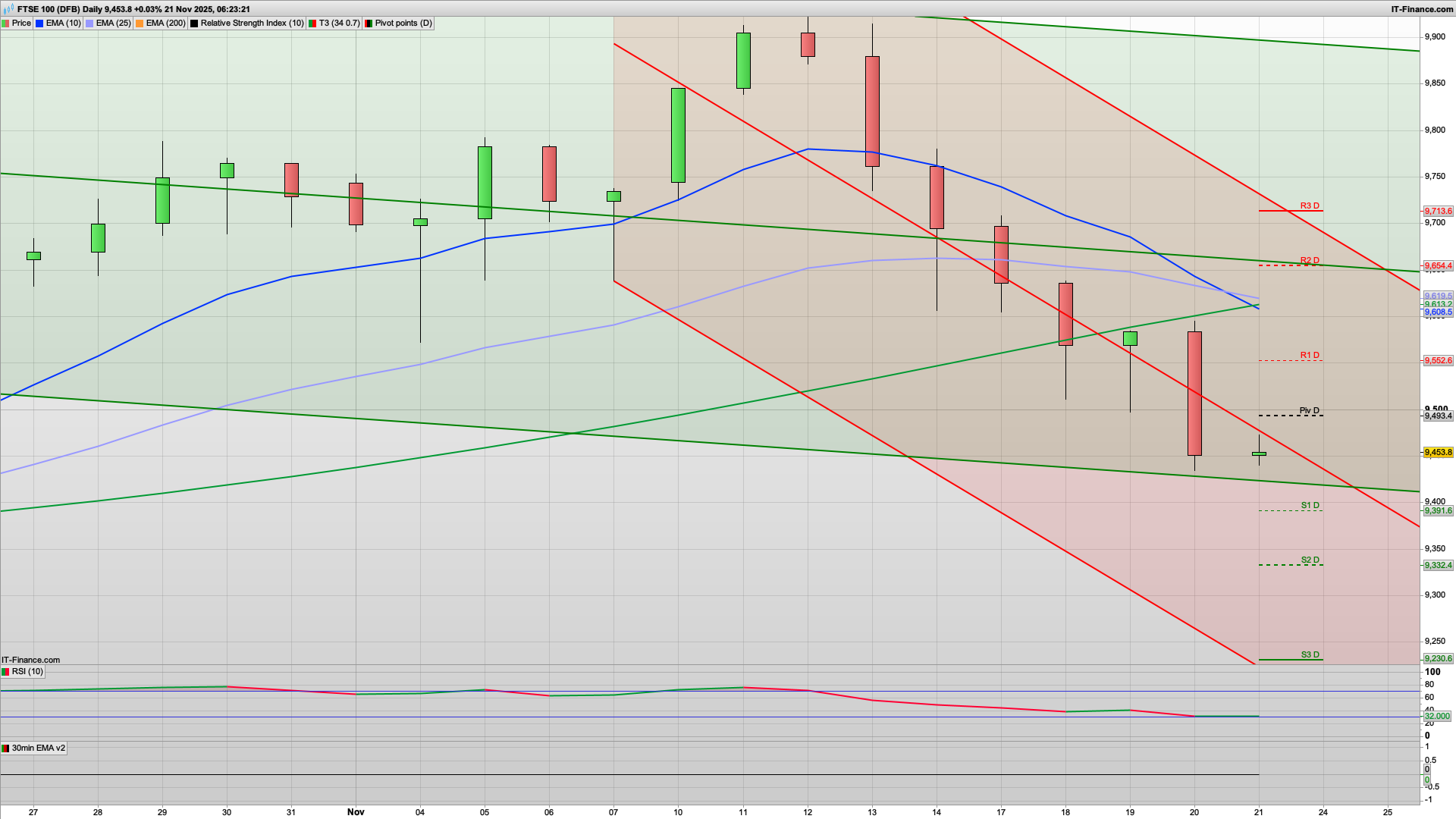
Task: Click the T3 (34 0.7) indicator icon
Action: (x=312, y=23)
